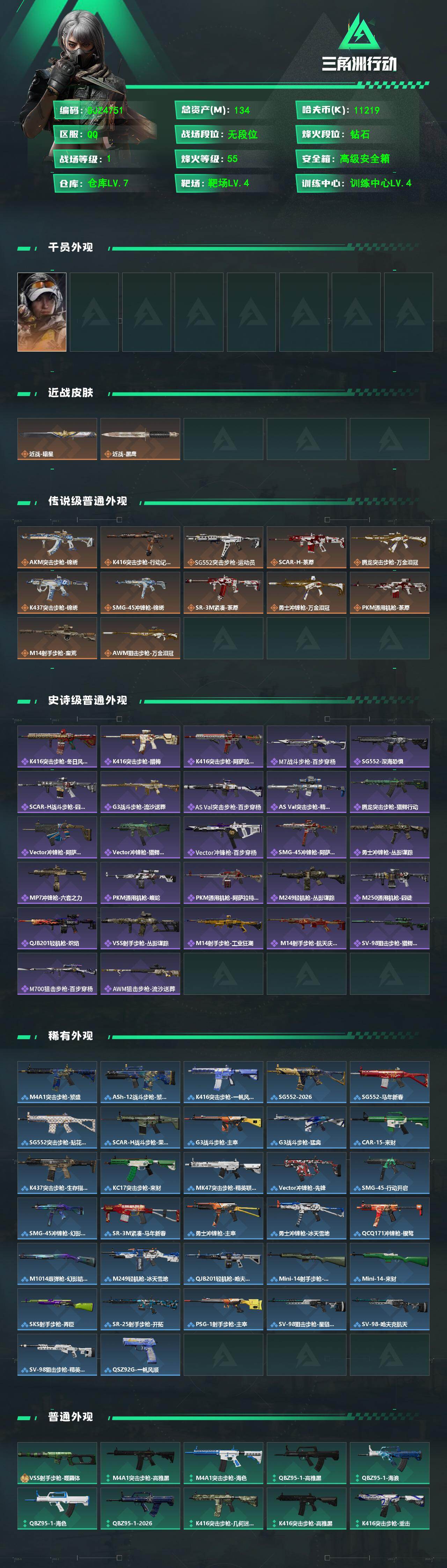Choose the AKM突击步枪-锦绣 legendary skin
Viewport: 447px width, 1568px height.
(x=57, y=547)
